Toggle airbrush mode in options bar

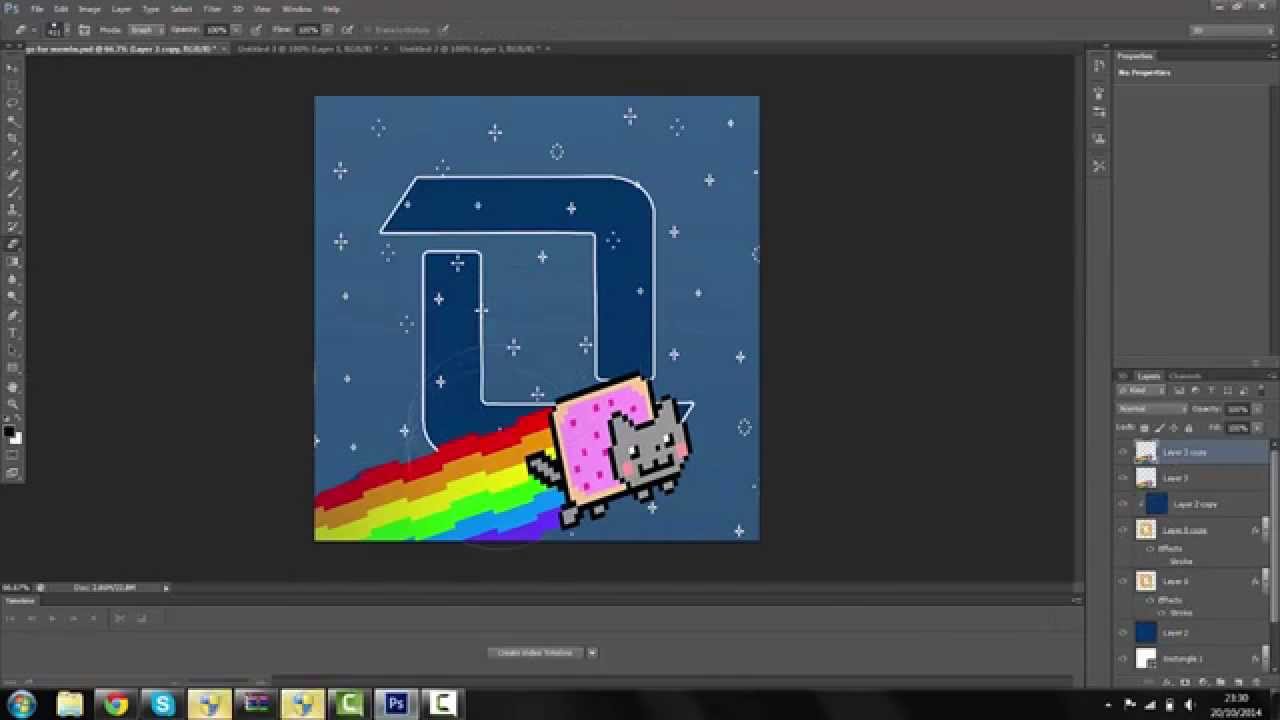click(x=347, y=30)
